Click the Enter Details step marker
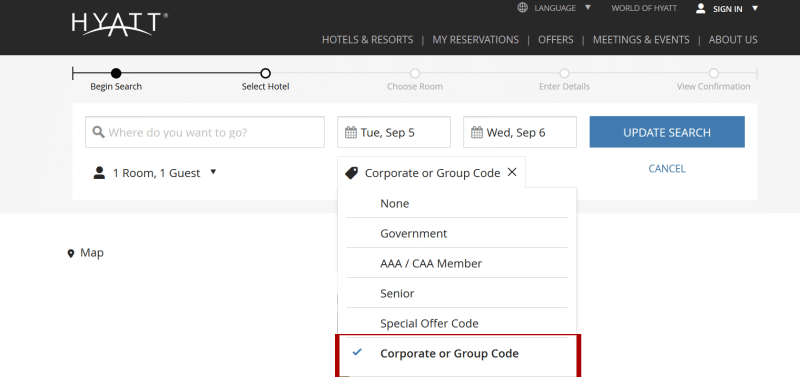The image size is (800, 377). click(564, 73)
